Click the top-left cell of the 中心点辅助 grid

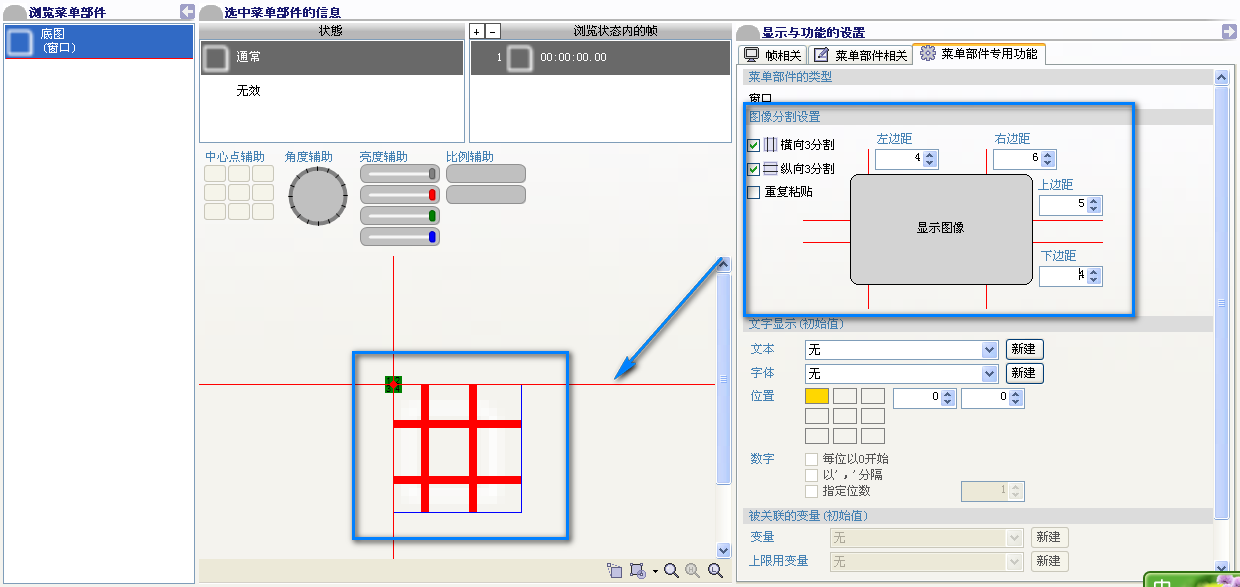pos(215,173)
